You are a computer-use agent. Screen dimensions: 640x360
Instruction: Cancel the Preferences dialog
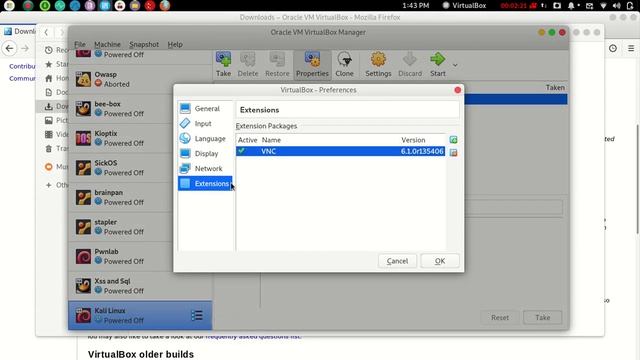397,261
